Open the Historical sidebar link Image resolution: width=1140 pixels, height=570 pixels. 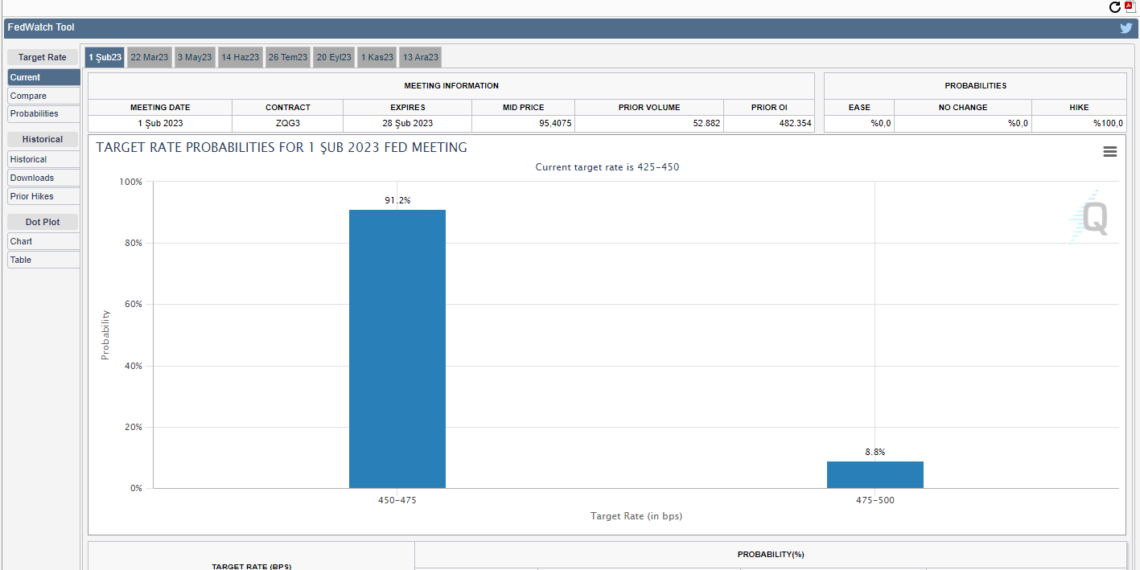coord(44,159)
